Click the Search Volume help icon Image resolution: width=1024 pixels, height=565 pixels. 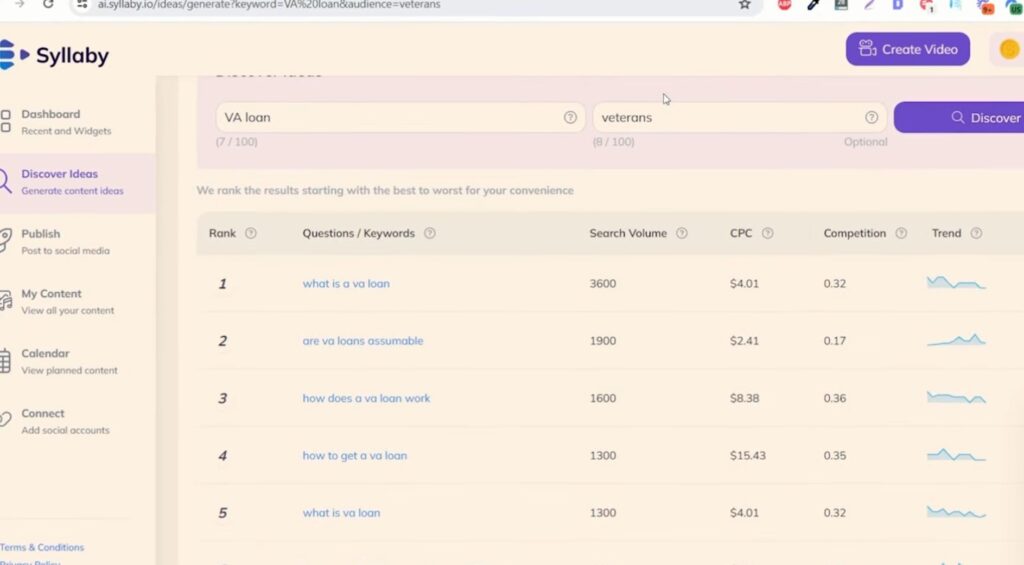682,233
